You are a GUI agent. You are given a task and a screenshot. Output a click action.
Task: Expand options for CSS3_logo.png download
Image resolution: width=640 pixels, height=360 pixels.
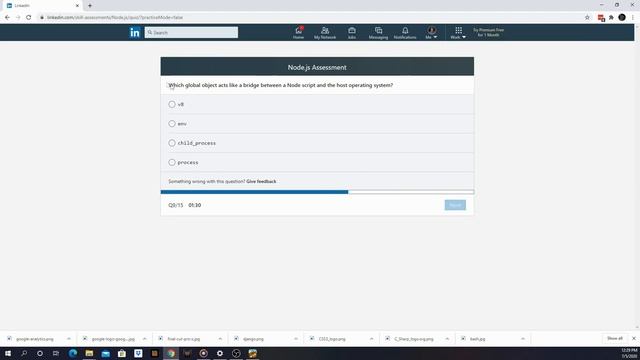click(371, 339)
